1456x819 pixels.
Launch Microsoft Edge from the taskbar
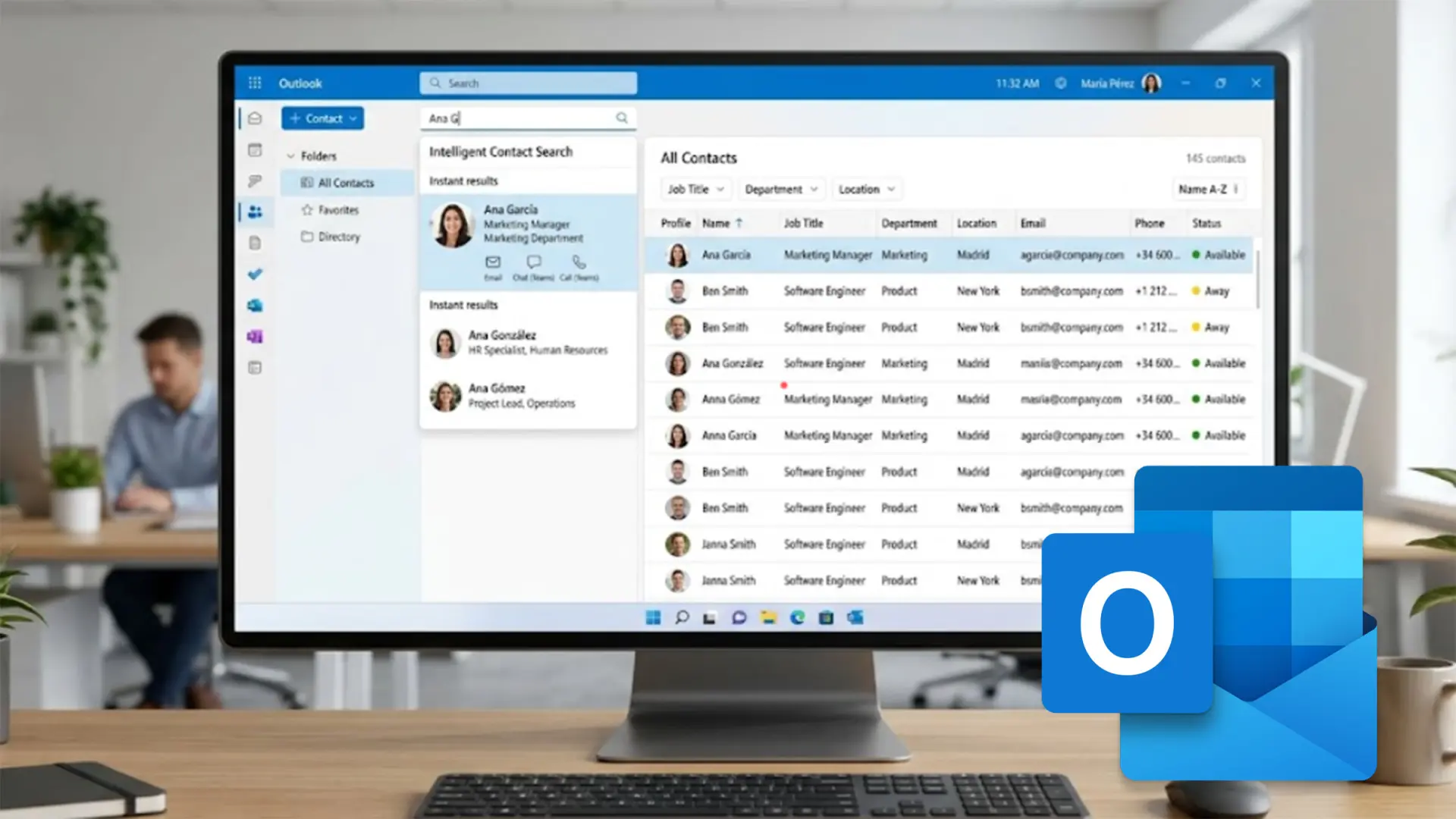point(798,617)
